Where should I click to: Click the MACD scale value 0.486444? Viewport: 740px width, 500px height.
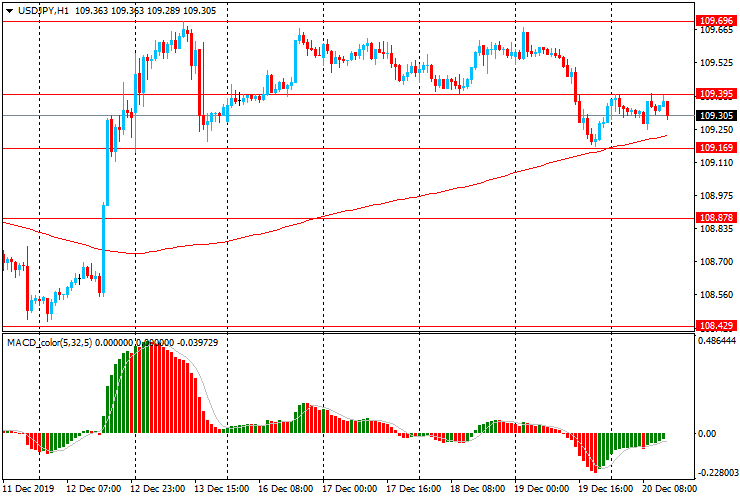[717, 340]
